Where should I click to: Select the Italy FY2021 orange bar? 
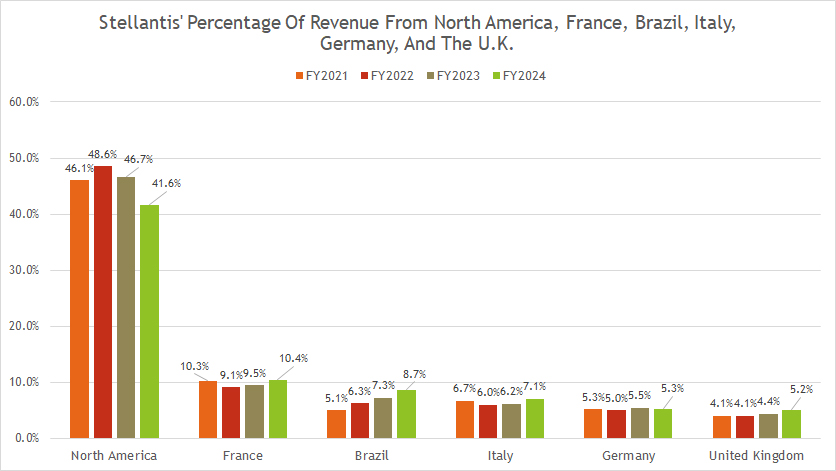465,420
